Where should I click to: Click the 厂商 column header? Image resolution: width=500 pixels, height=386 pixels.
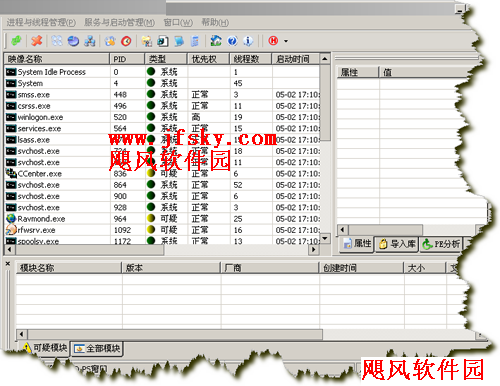click(x=270, y=268)
